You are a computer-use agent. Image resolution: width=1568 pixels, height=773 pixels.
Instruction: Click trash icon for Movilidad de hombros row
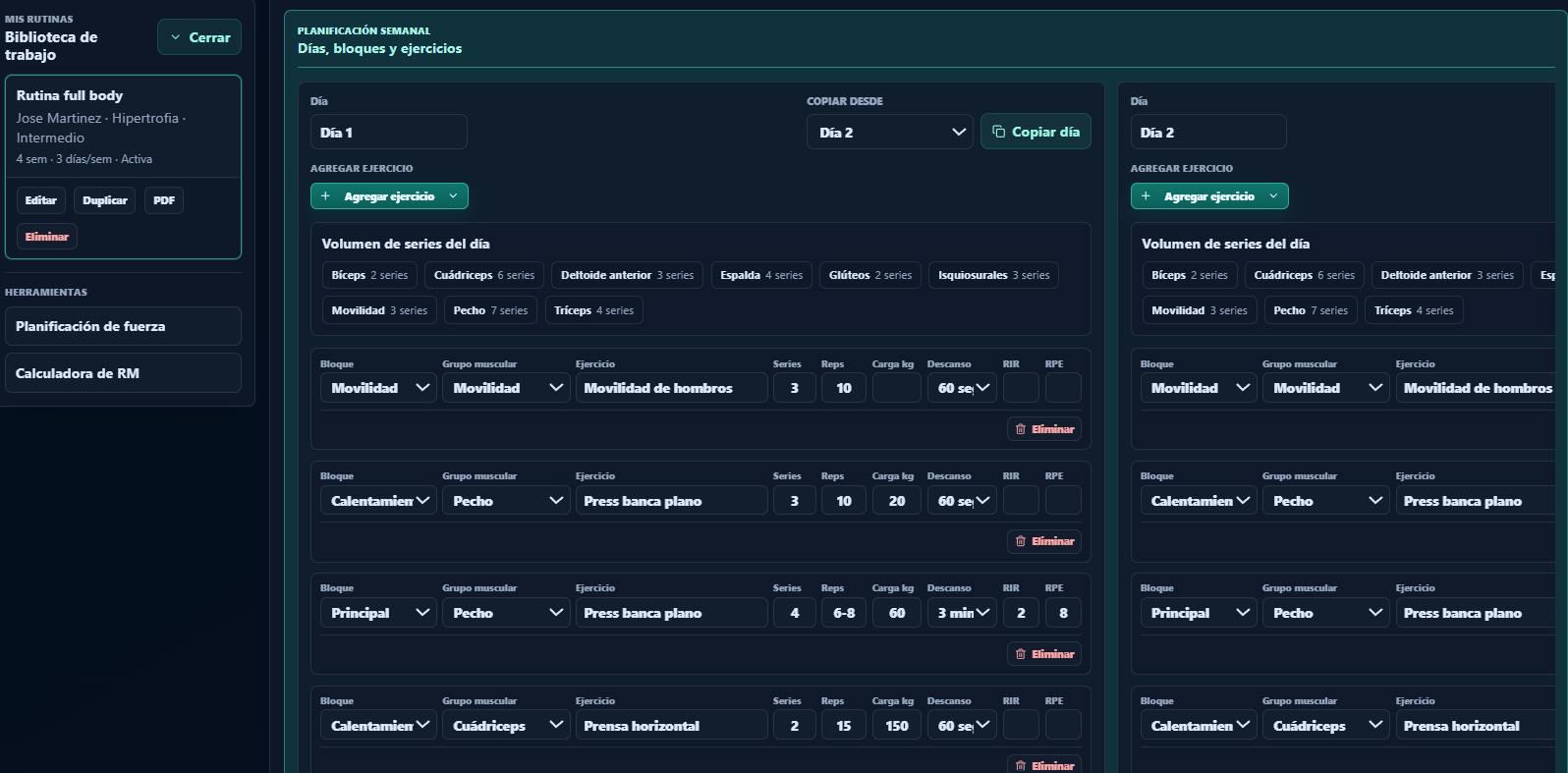[1021, 429]
